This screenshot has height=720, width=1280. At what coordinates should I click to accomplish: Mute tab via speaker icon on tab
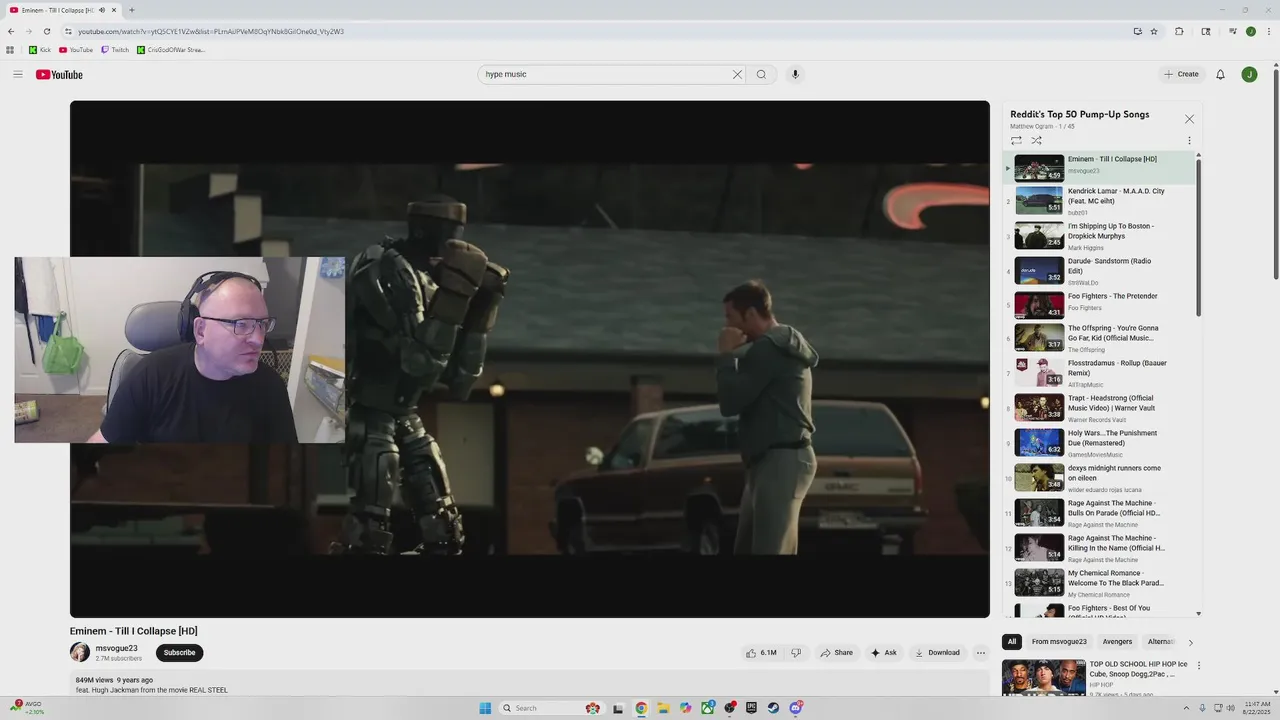click(102, 10)
